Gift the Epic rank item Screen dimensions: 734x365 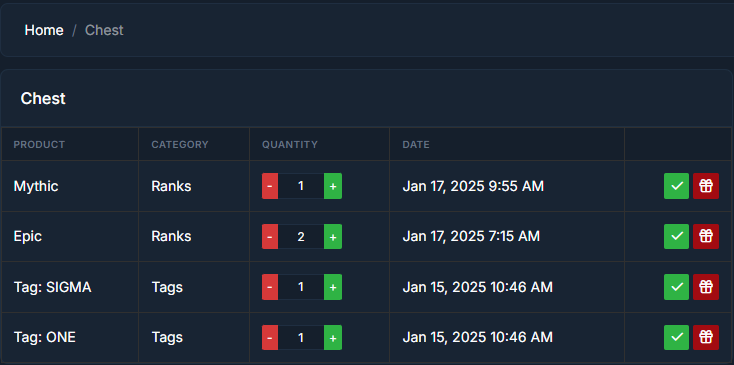pyautogui.click(x=706, y=236)
